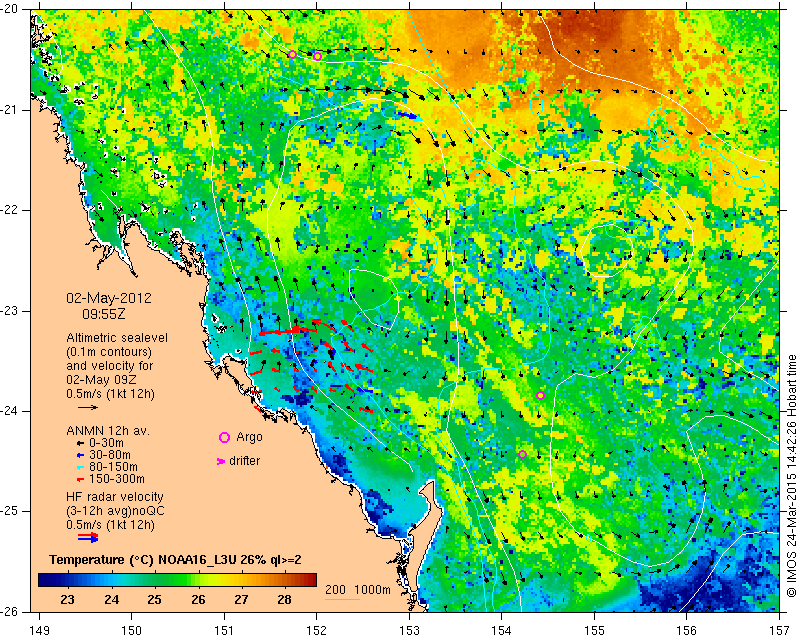Image resolution: width=800 pixels, height=640 pixels.
Task: Click the longitude axis label 151
Action: point(224,631)
